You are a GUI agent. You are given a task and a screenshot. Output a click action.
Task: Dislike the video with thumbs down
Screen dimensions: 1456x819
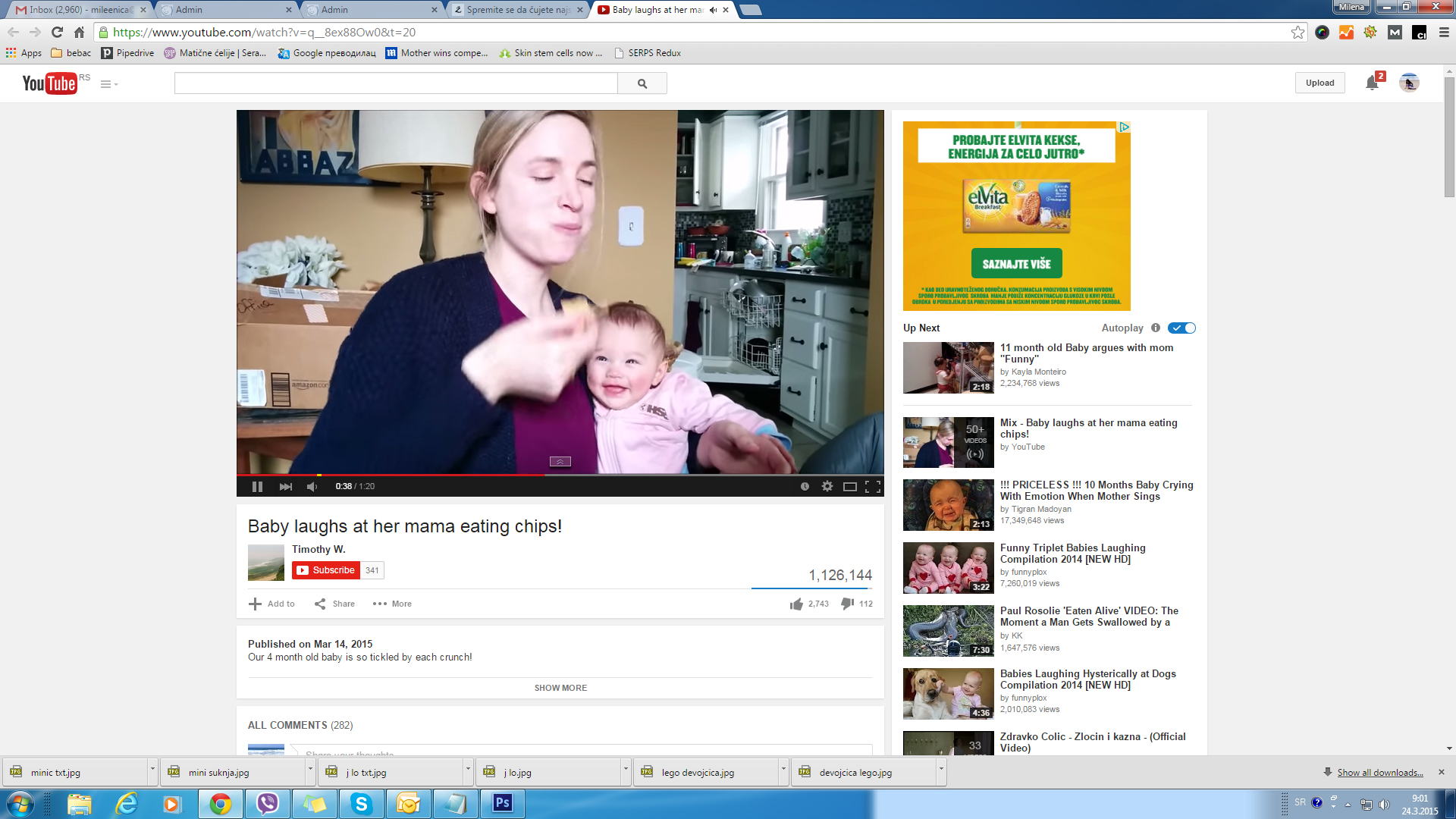(848, 604)
